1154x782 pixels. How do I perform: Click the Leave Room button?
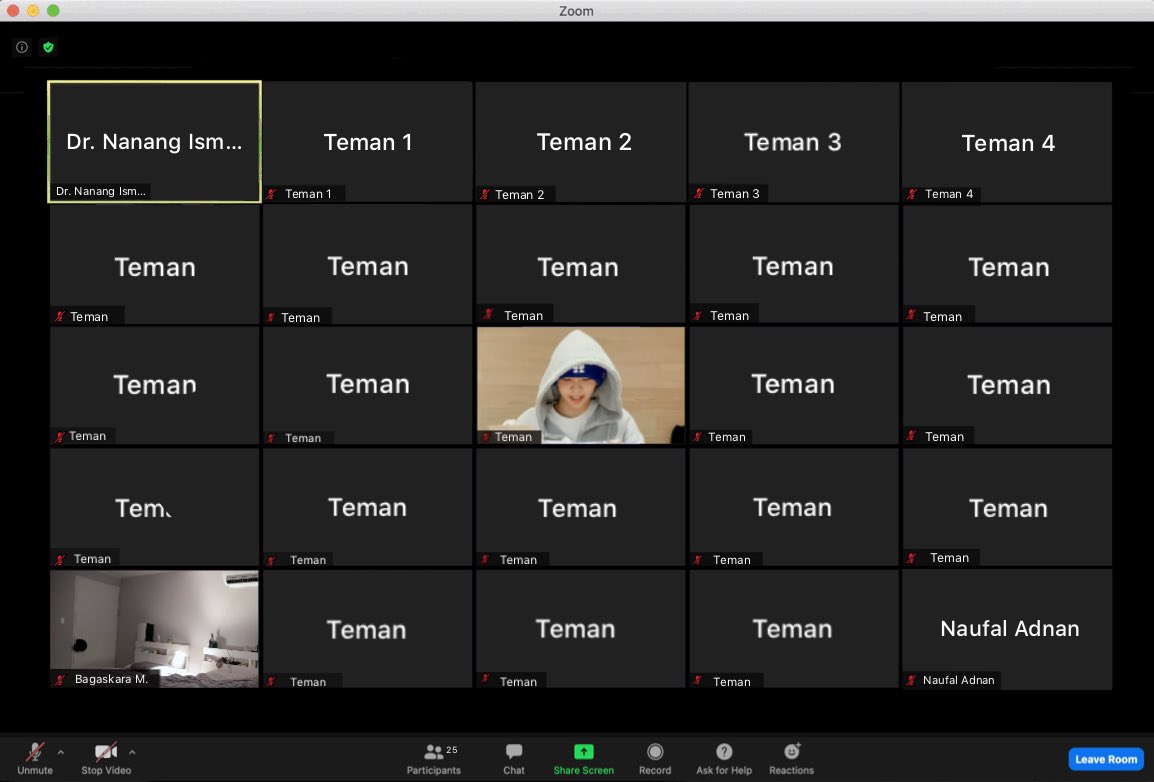click(x=1106, y=759)
